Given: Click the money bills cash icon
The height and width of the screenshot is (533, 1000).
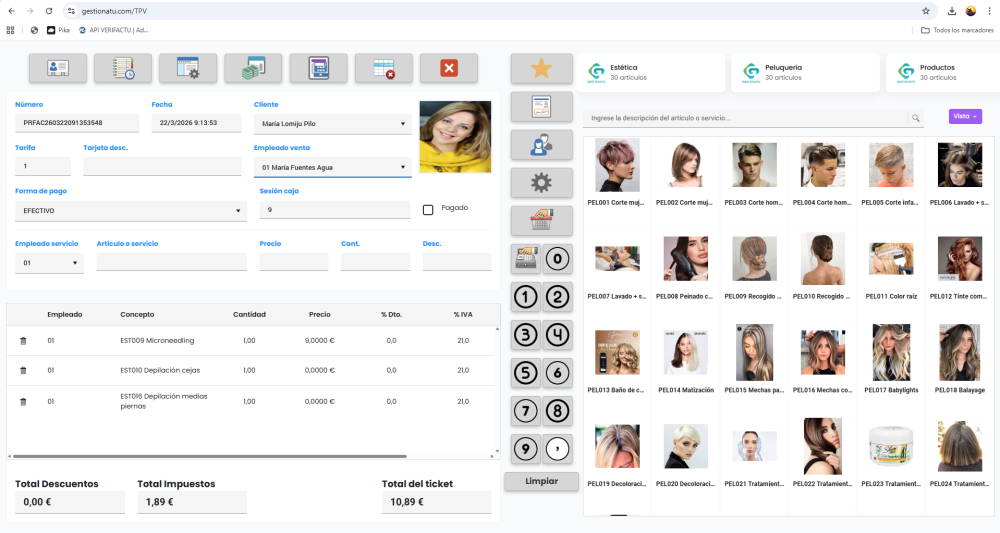Looking at the screenshot, I should pyautogui.click(x=252, y=68).
